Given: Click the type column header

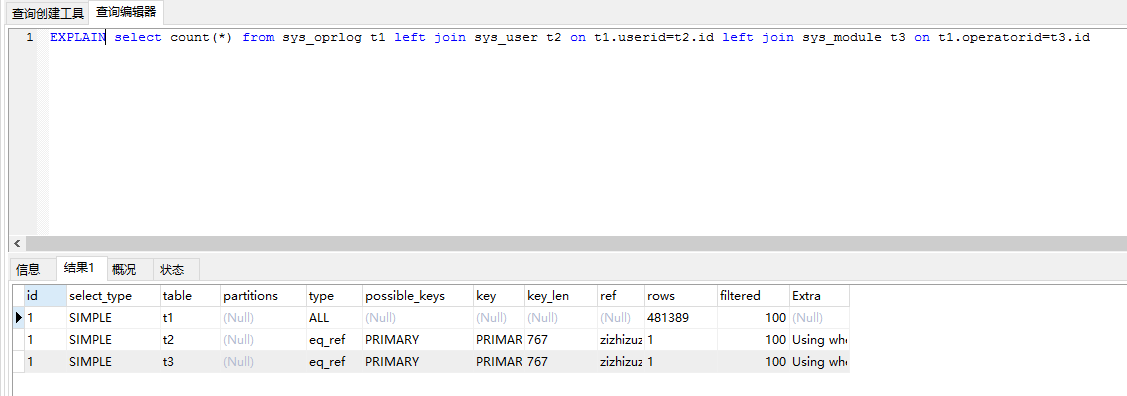Looking at the screenshot, I should click(335, 295).
